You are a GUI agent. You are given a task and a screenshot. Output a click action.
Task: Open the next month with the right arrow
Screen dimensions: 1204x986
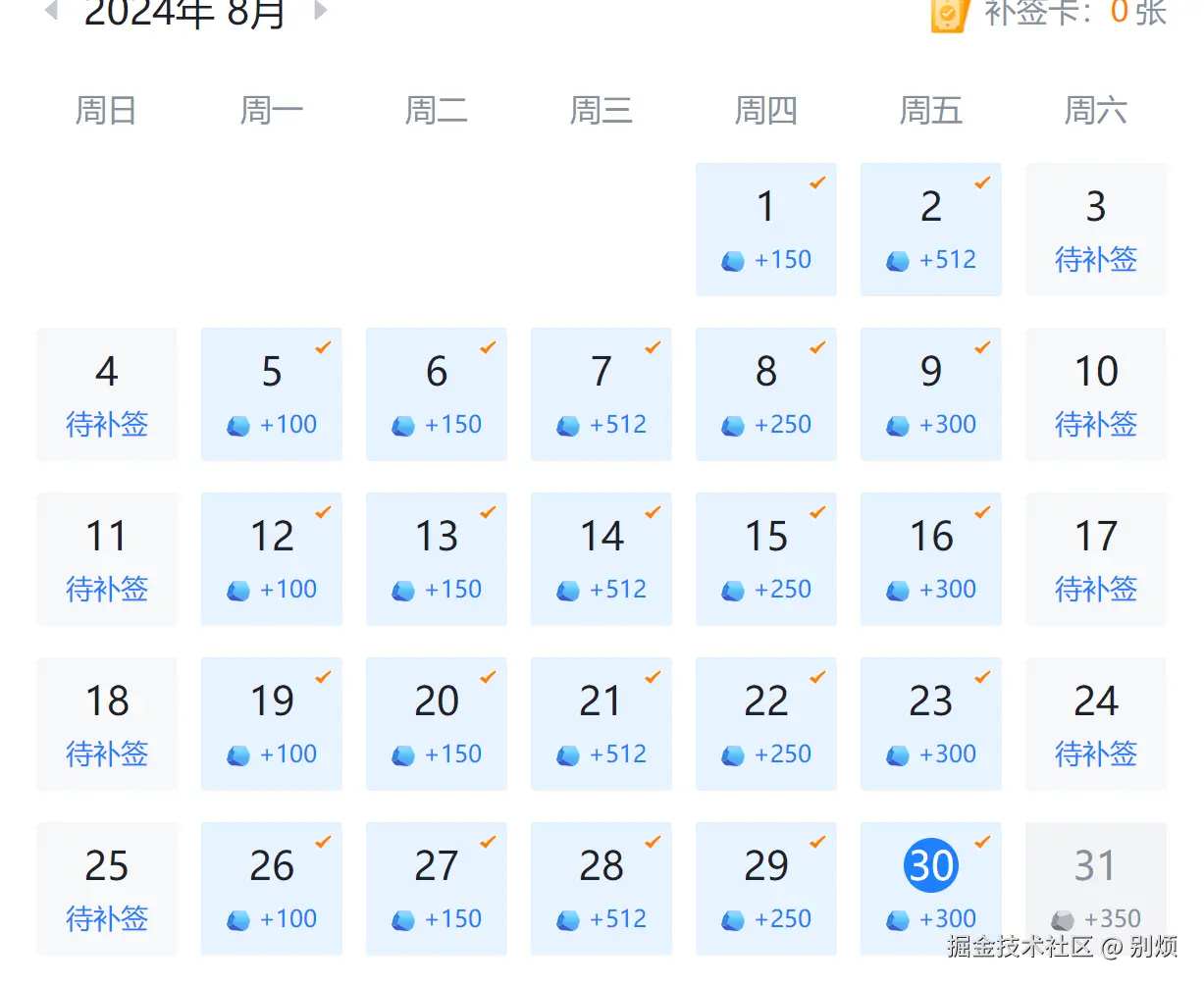click(x=319, y=13)
